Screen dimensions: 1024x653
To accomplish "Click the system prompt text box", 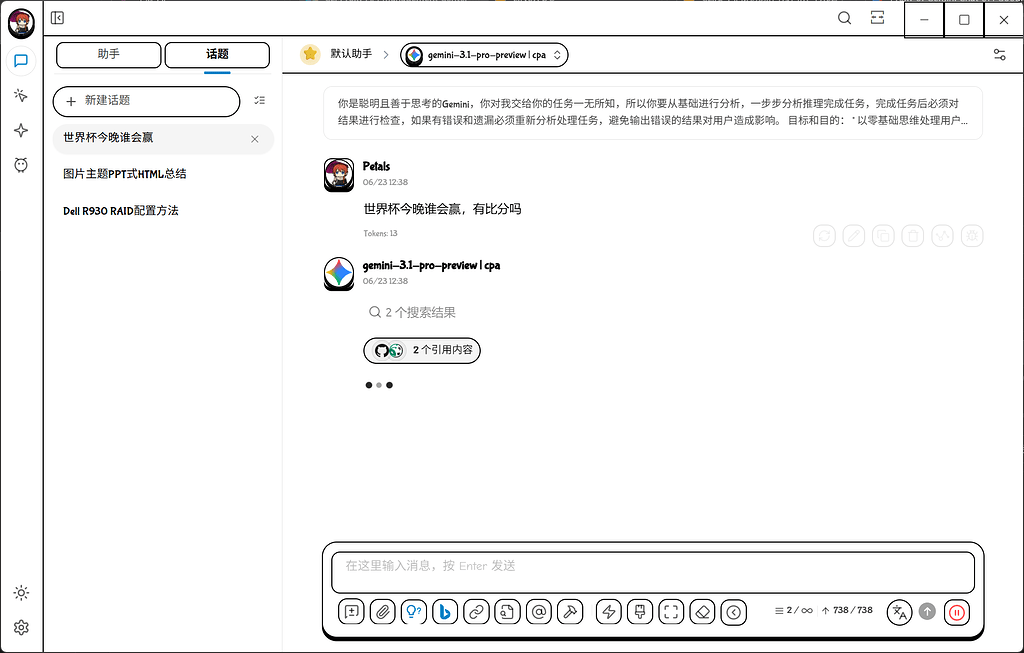I will [653, 112].
